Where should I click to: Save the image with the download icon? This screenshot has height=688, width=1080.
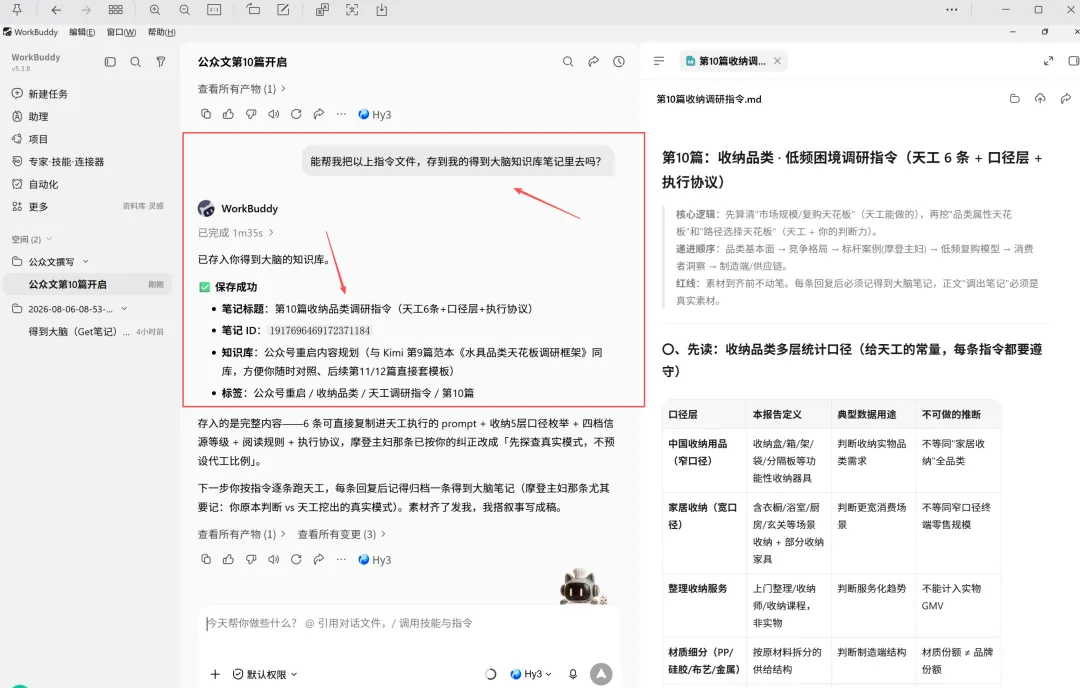[382, 10]
